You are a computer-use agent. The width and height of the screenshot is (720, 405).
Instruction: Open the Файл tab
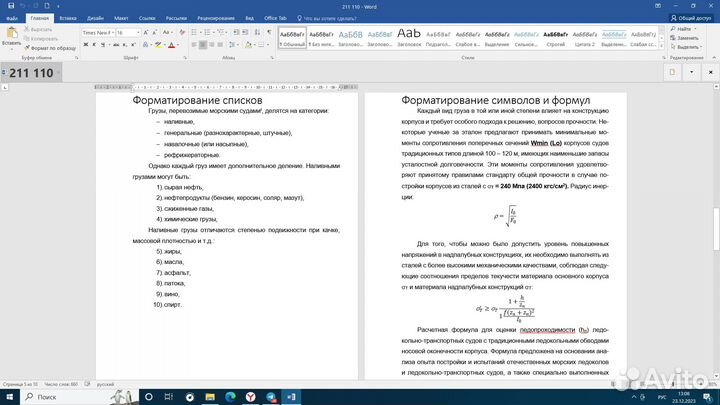[x=12, y=18]
